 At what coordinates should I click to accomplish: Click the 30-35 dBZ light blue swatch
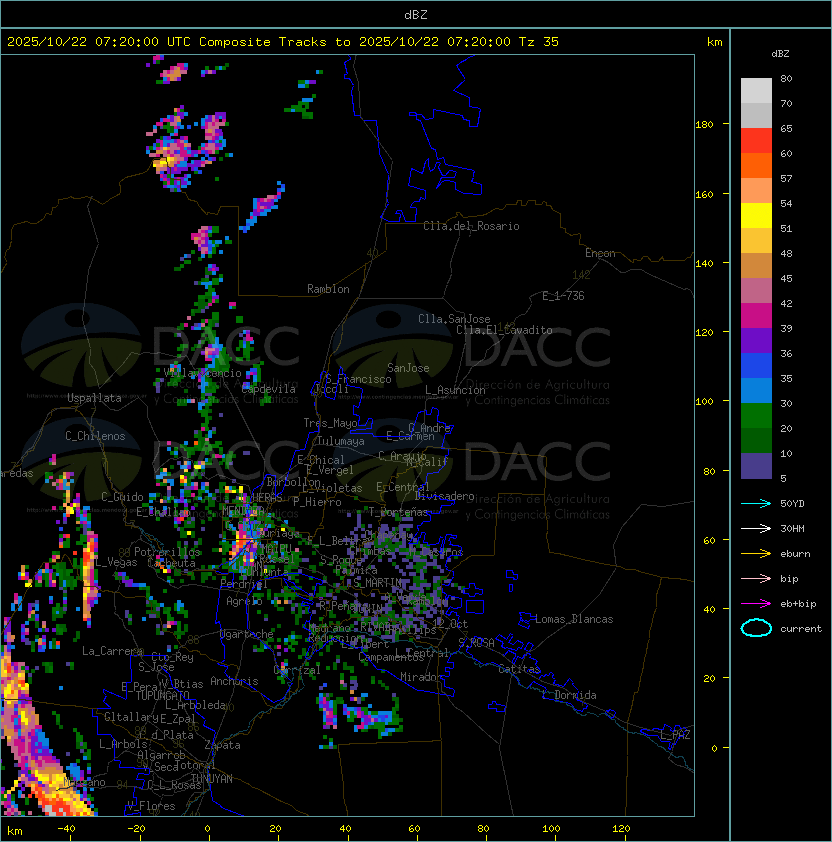756,391
